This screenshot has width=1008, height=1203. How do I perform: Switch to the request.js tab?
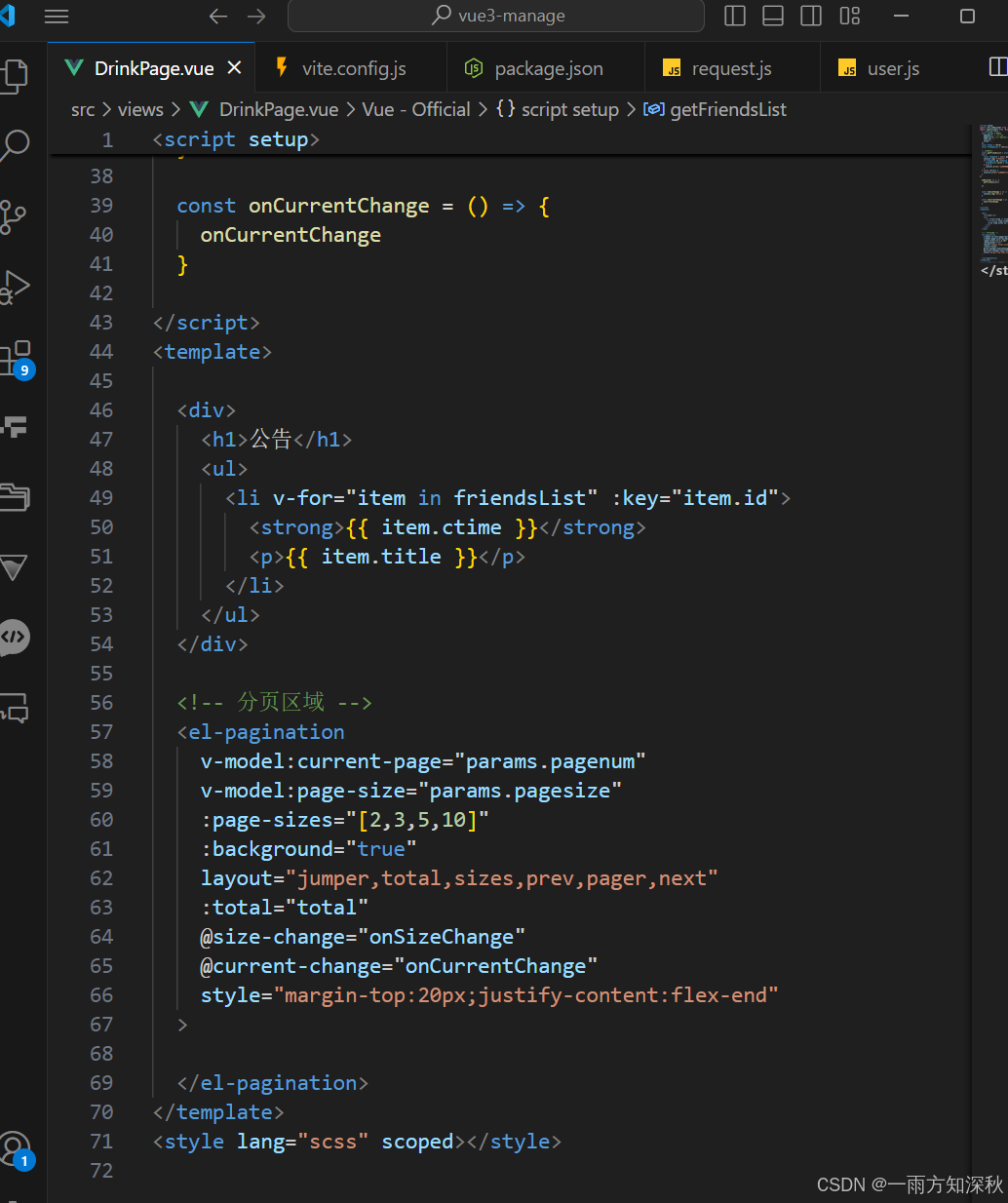tap(731, 68)
